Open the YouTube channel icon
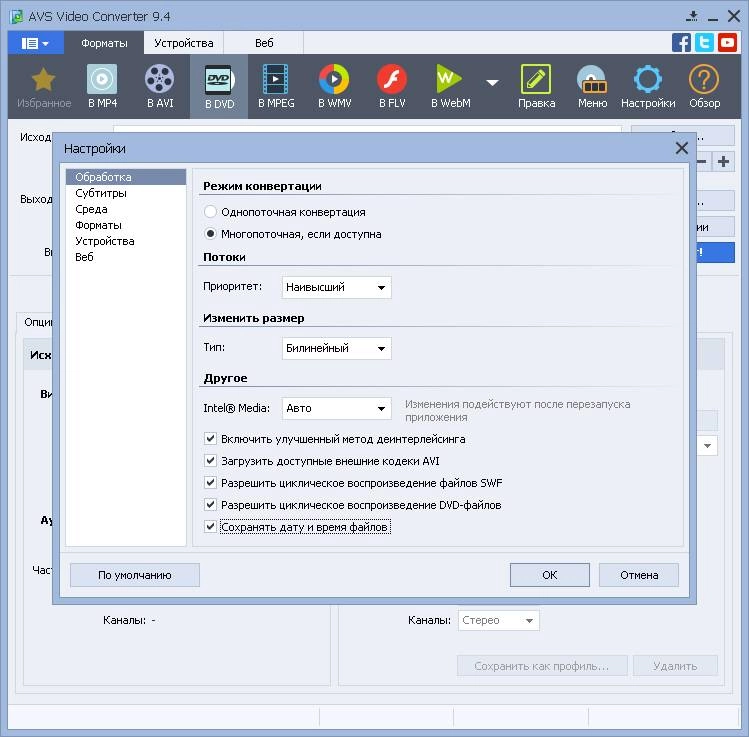 click(727, 43)
